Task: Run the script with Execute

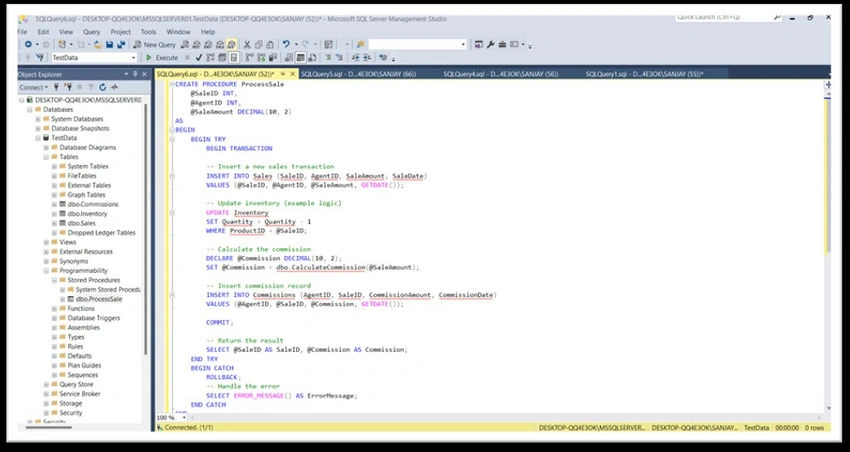Action: pos(162,57)
